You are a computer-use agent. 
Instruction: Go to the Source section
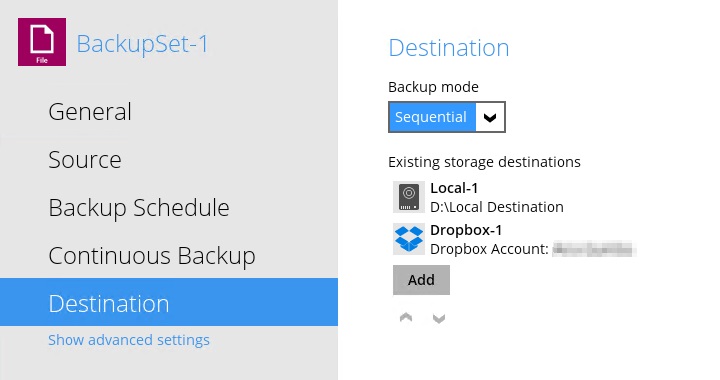[x=85, y=160]
